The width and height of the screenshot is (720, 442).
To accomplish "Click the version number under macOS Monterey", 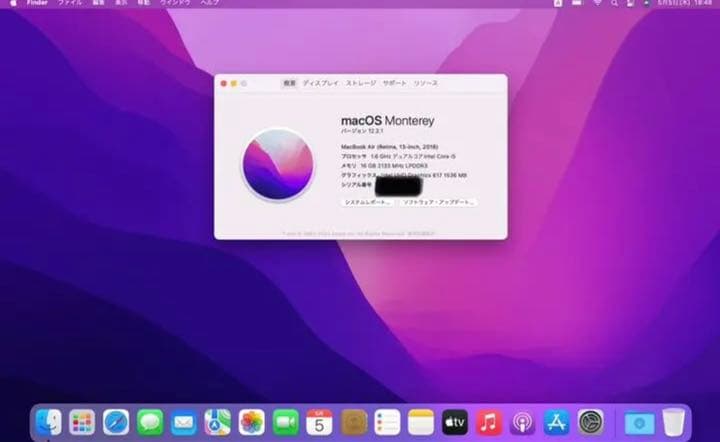I will (x=362, y=131).
